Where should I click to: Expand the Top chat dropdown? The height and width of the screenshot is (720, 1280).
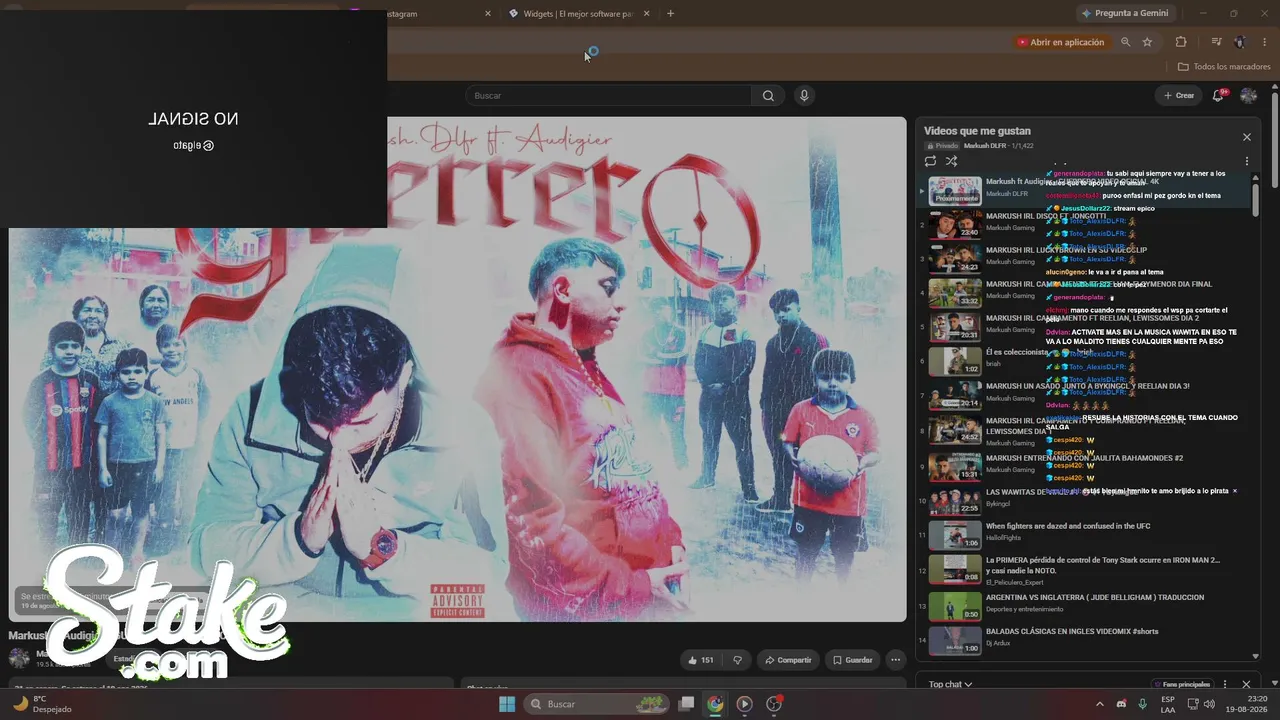tap(950, 684)
